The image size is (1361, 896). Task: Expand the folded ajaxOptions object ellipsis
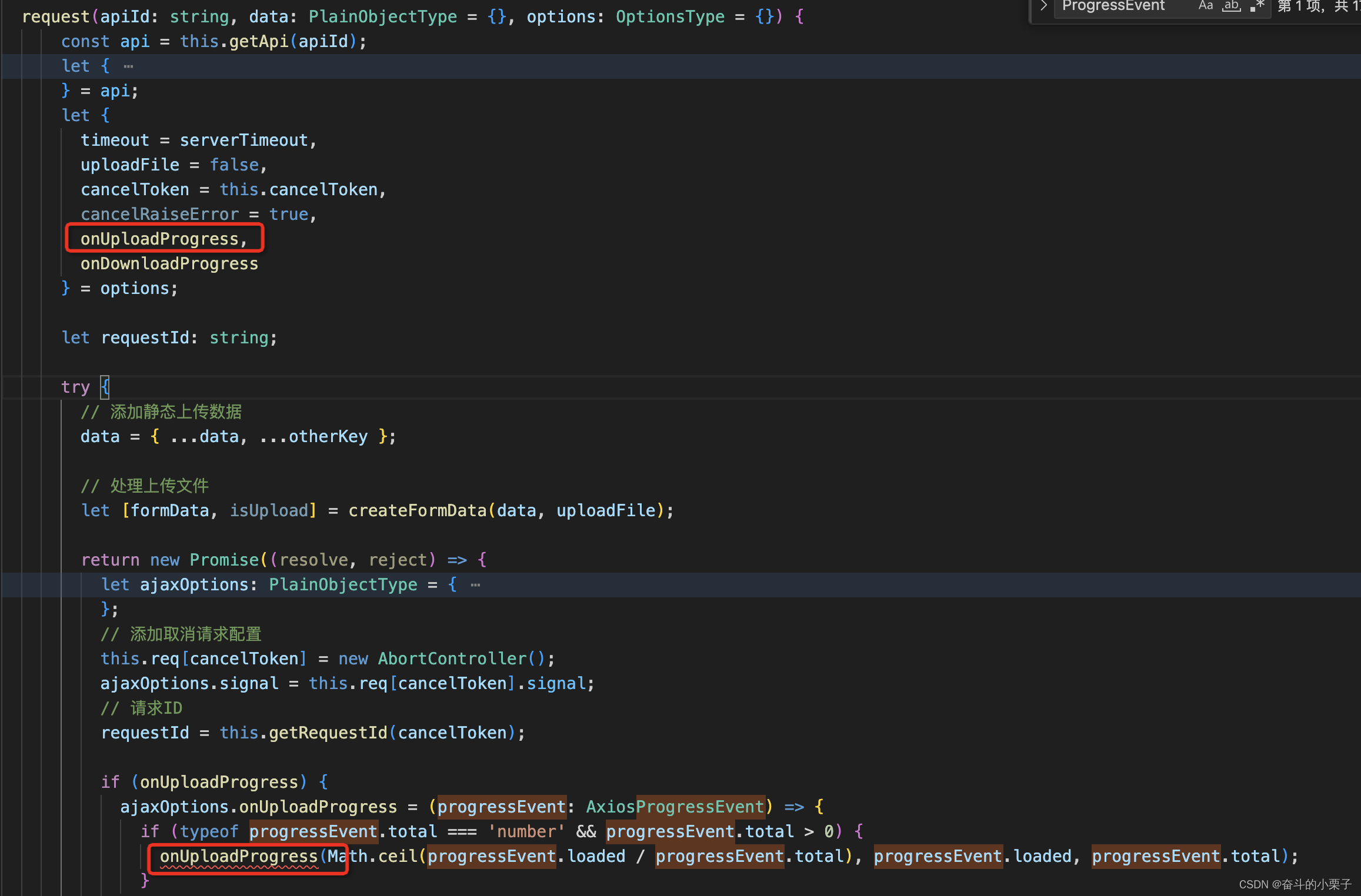click(475, 585)
